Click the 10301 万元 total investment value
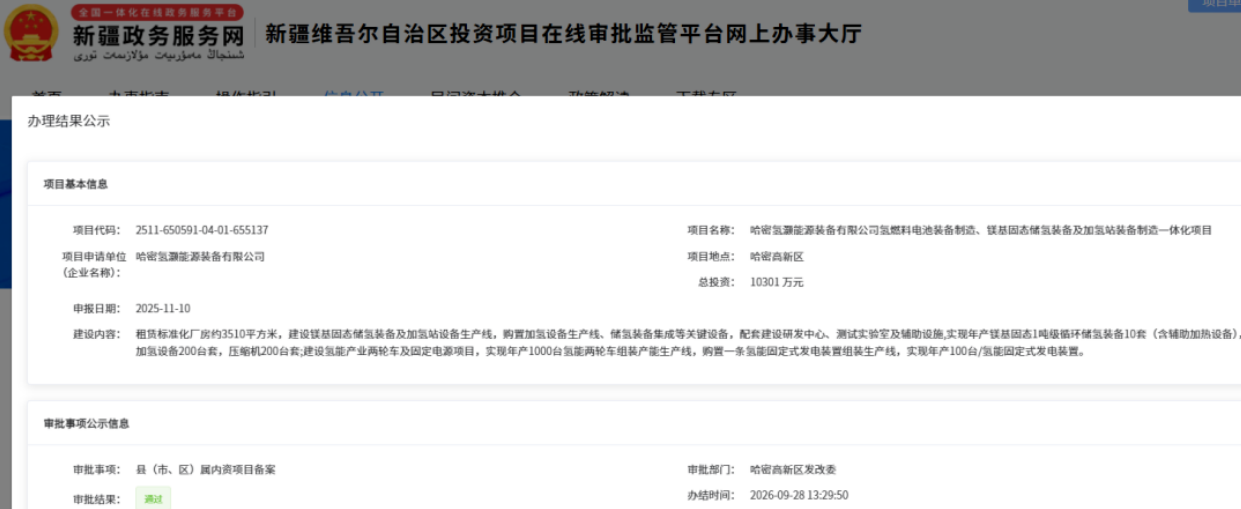 click(777, 282)
